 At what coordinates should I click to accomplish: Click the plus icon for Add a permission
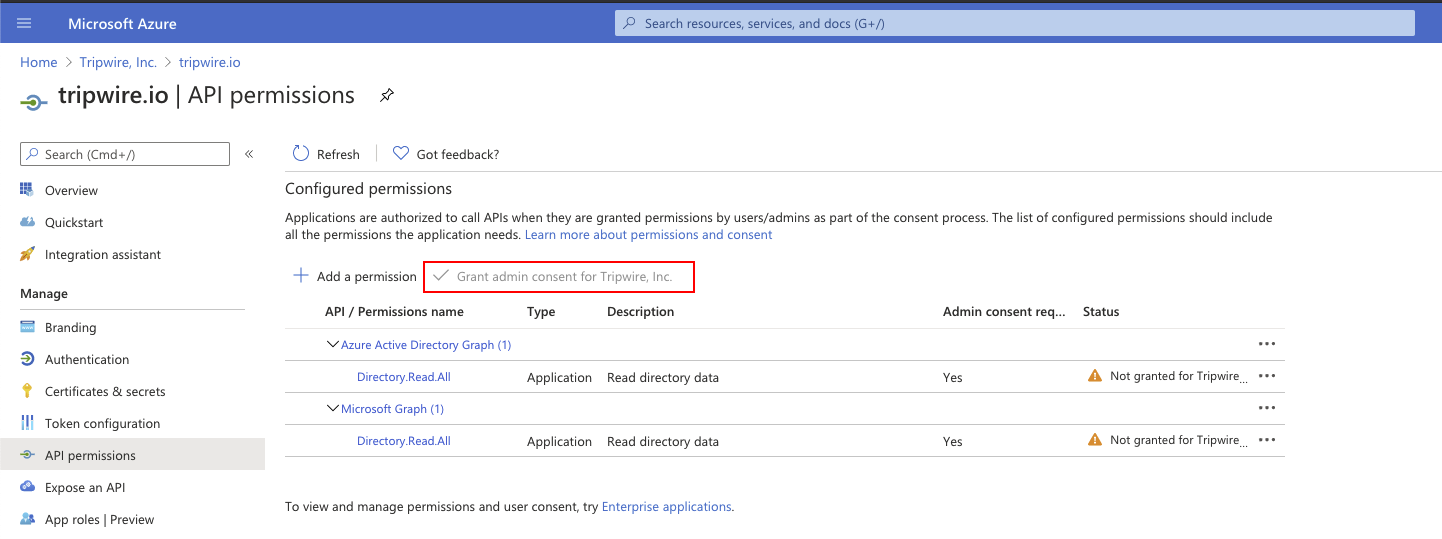coord(300,276)
